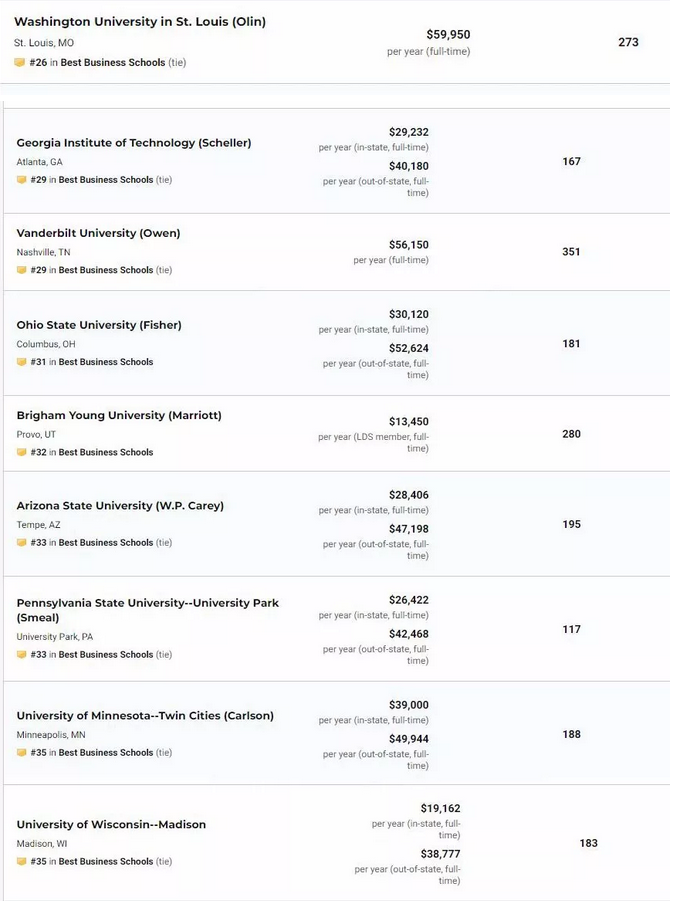
Task: Click Best Business Schools link under Vanderbilt
Action: tap(106, 270)
